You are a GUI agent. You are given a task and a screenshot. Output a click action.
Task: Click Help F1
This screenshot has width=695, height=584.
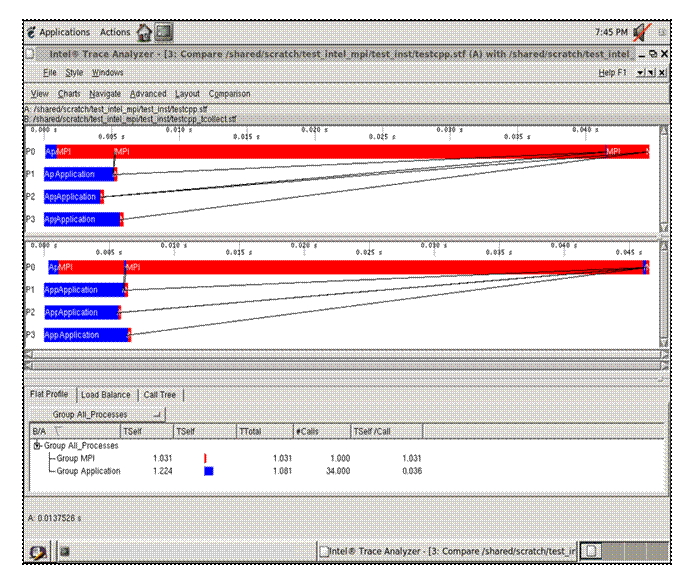point(612,73)
